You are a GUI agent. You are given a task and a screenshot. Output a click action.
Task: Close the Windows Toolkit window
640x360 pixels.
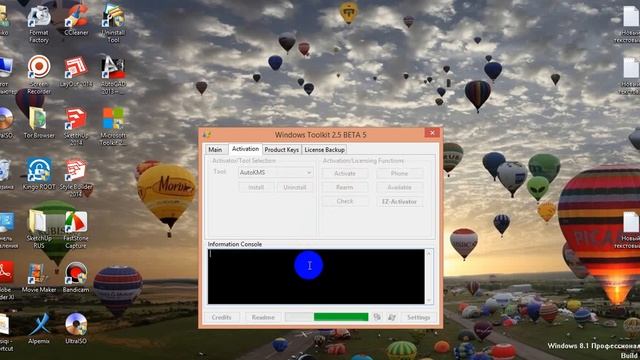(x=432, y=133)
